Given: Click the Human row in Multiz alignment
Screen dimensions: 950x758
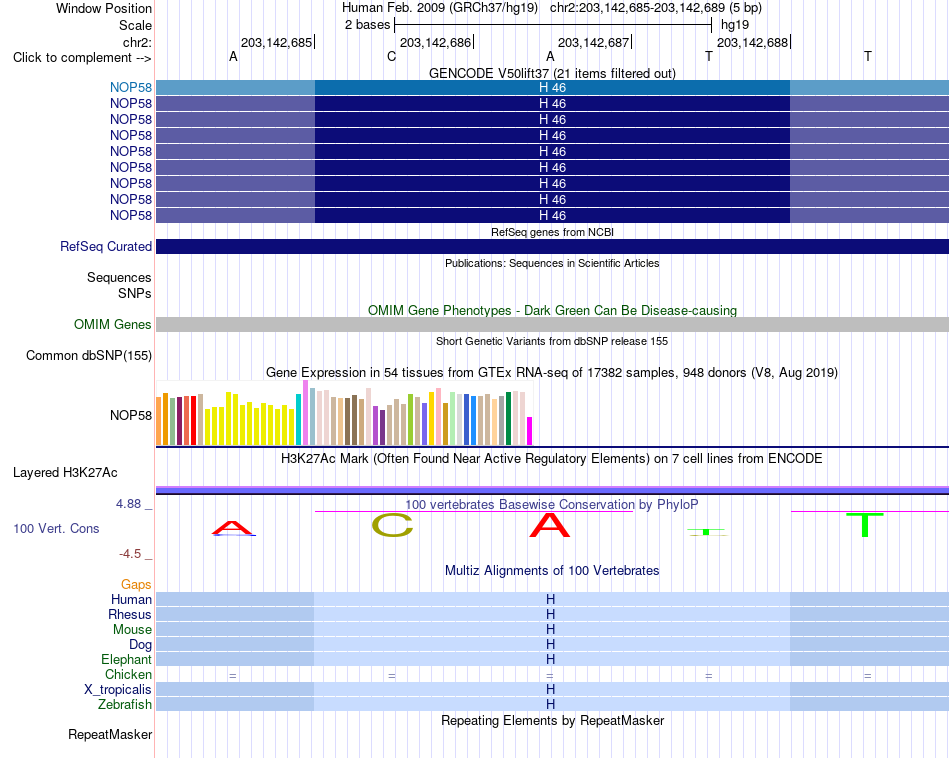Looking at the screenshot, I should [552, 599].
